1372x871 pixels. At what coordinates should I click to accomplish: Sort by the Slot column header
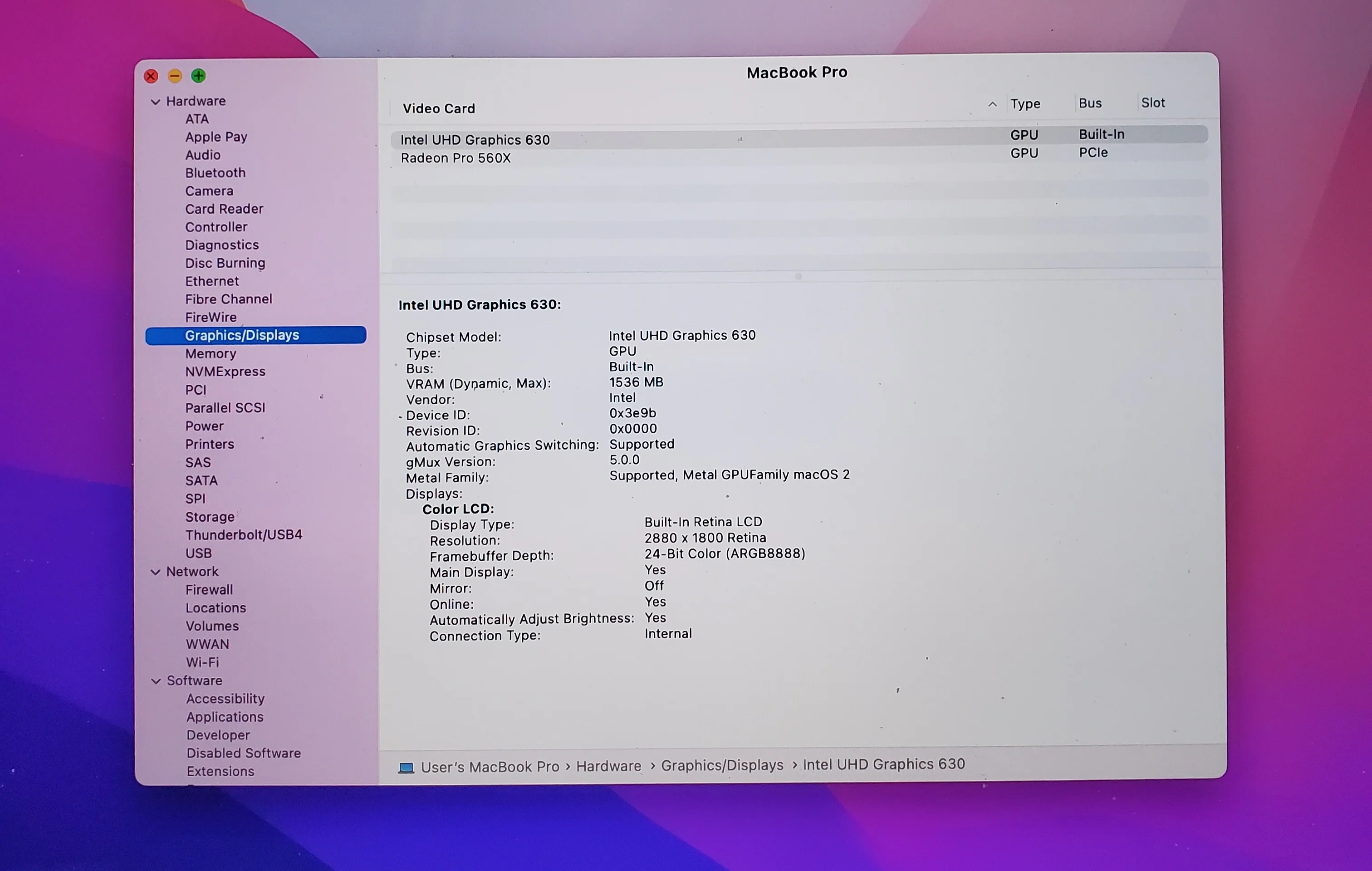[x=1153, y=103]
